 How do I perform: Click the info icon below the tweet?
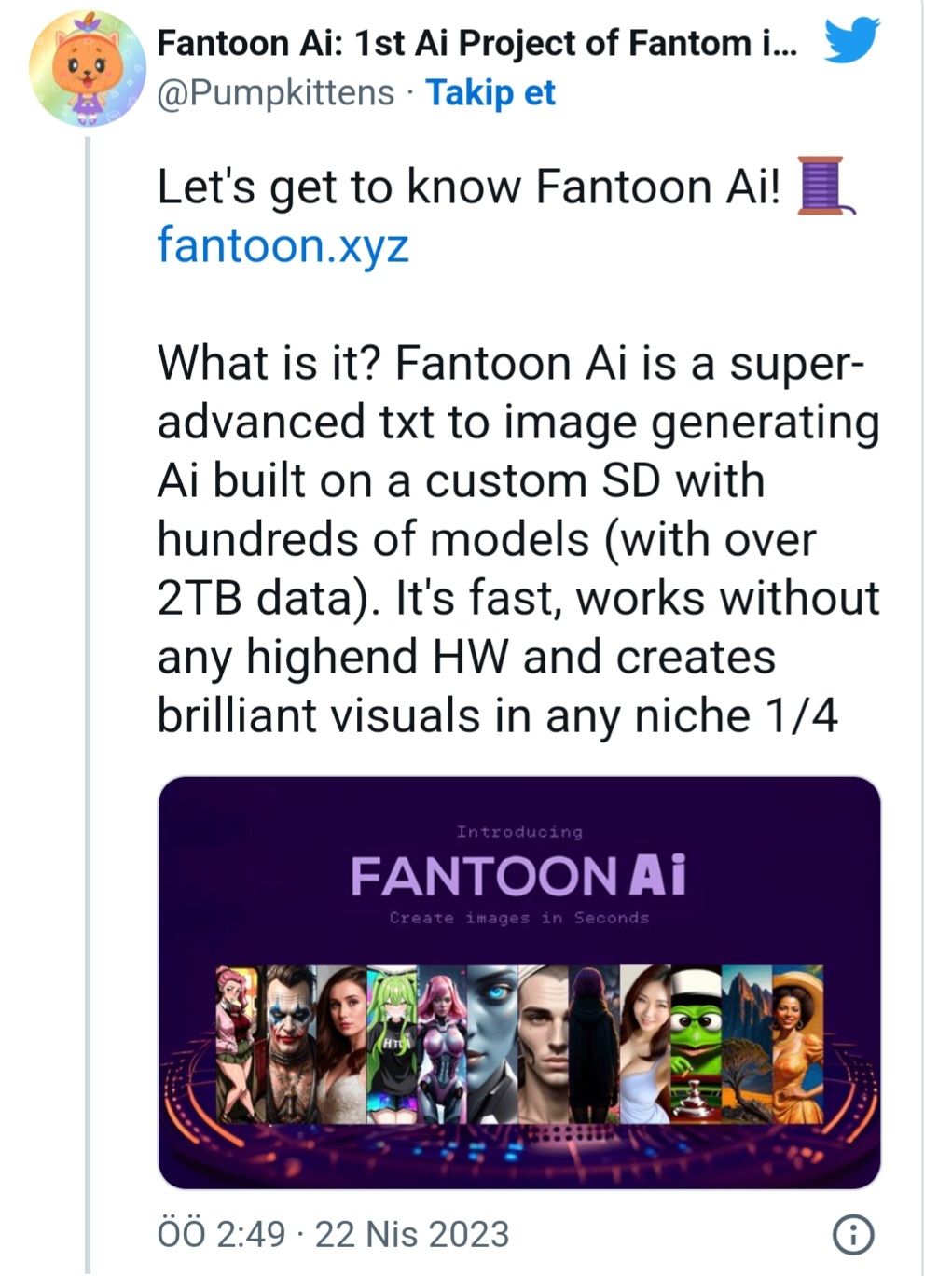(x=854, y=1233)
